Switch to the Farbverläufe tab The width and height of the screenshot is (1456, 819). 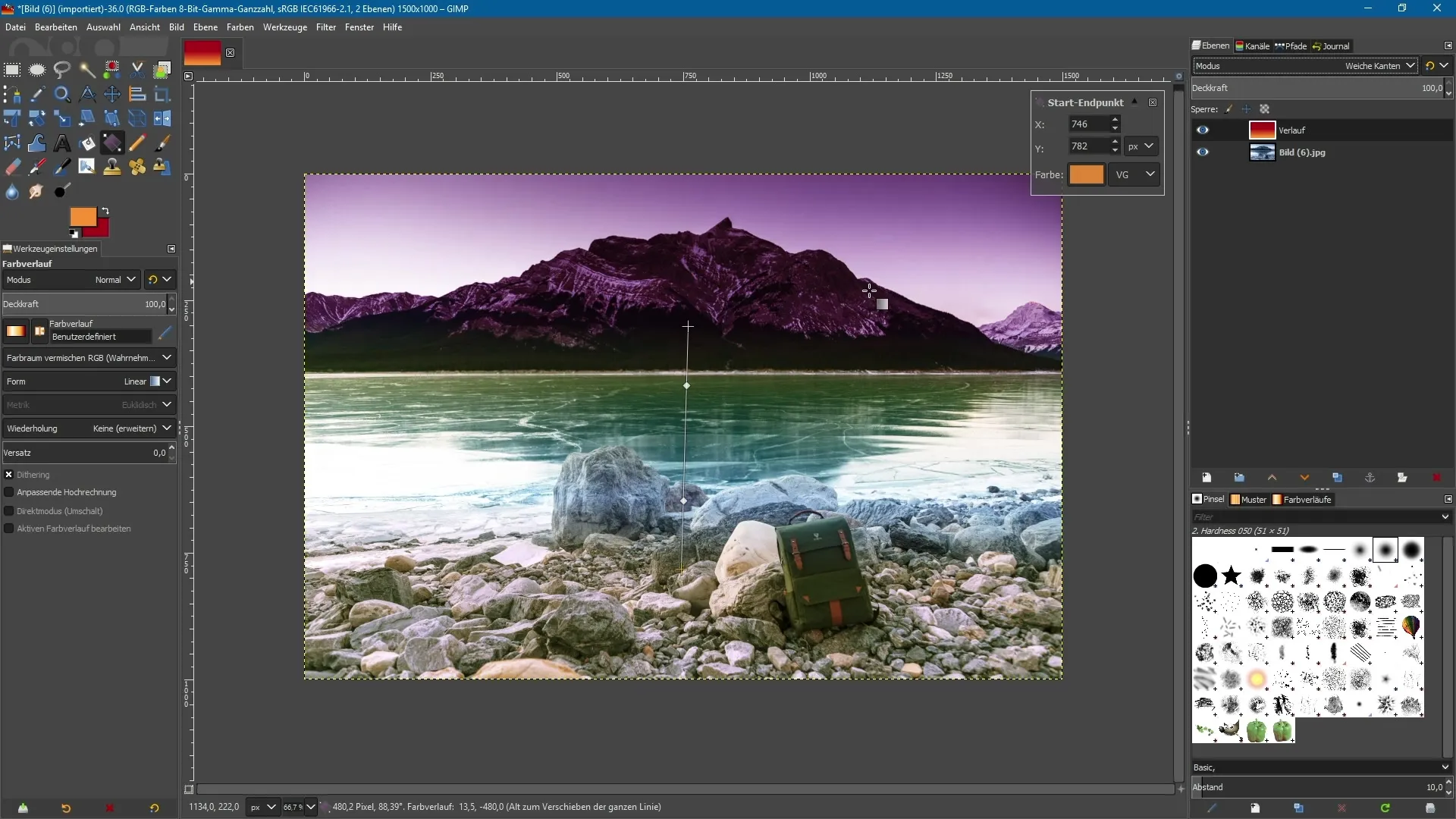(x=1302, y=500)
